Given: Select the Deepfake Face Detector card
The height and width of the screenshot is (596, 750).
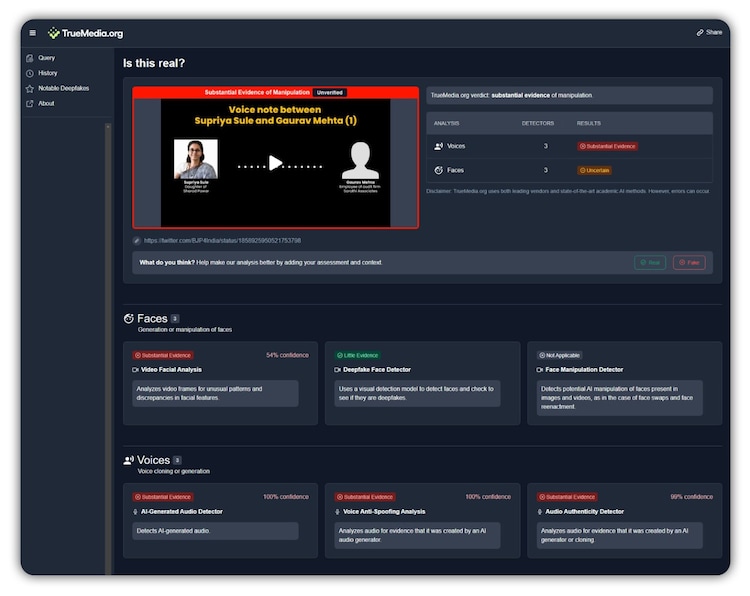Looking at the screenshot, I should (421, 383).
